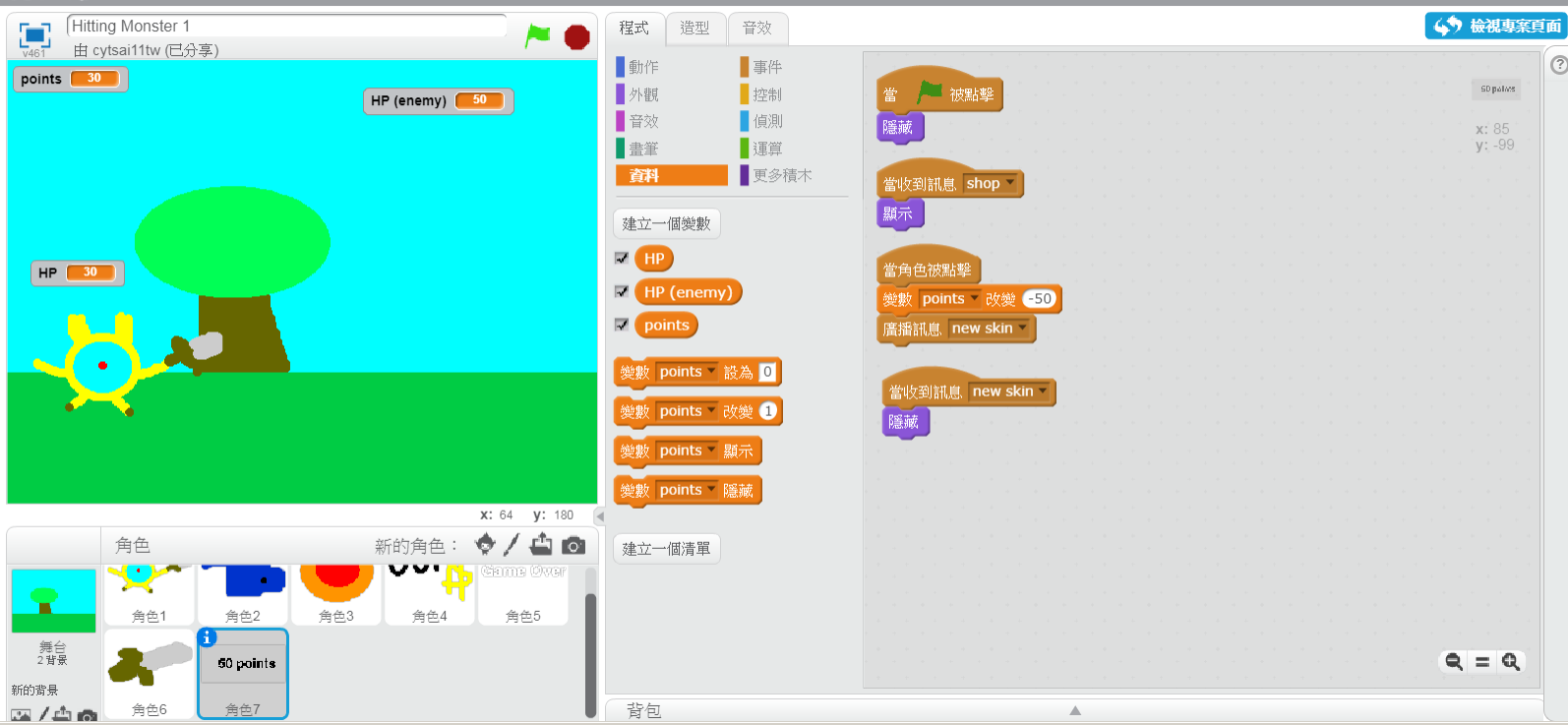Image resolution: width=1568 pixels, height=725 pixels.
Task: Select the stage backdrop thumbnail
Action: (x=53, y=600)
